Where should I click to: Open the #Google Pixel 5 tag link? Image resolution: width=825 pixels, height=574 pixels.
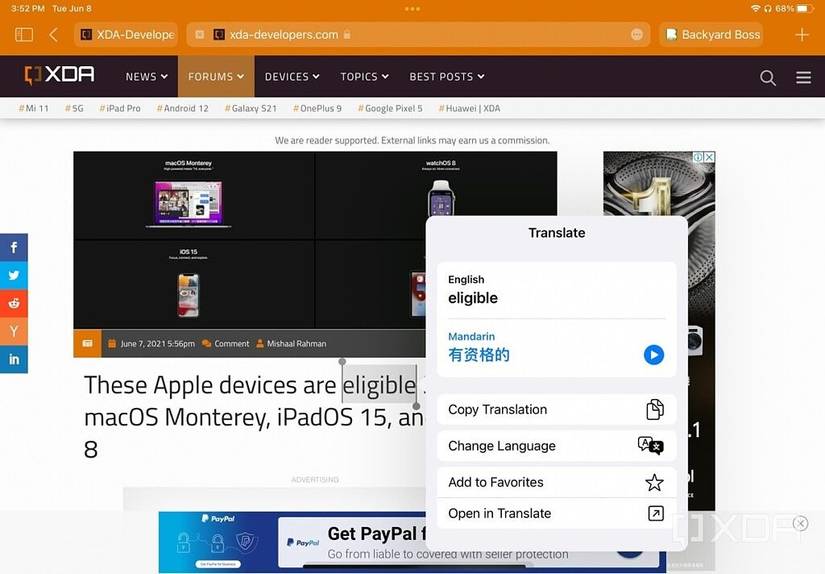[x=390, y=108]
